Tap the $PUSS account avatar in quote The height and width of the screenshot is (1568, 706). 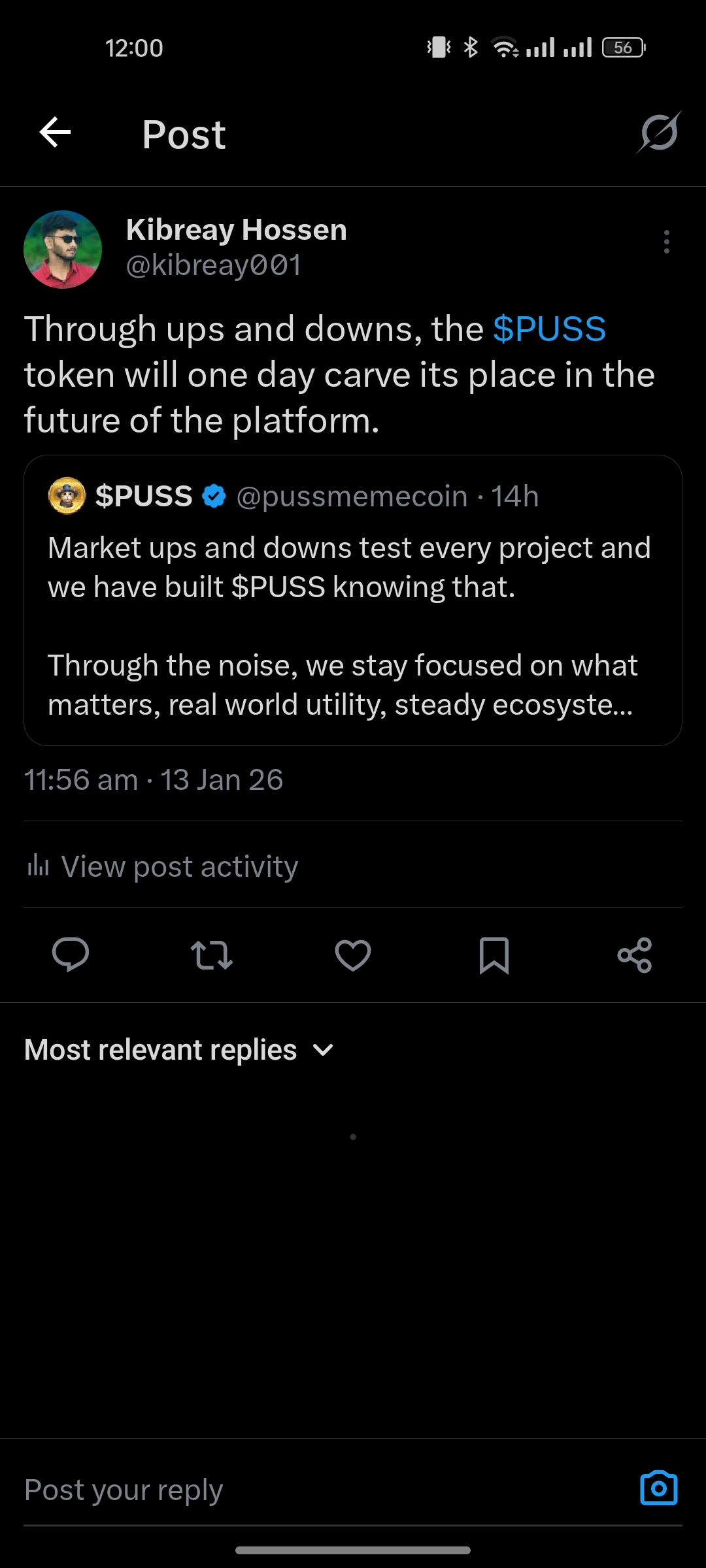pyautogui.click(x=67, y=496)
